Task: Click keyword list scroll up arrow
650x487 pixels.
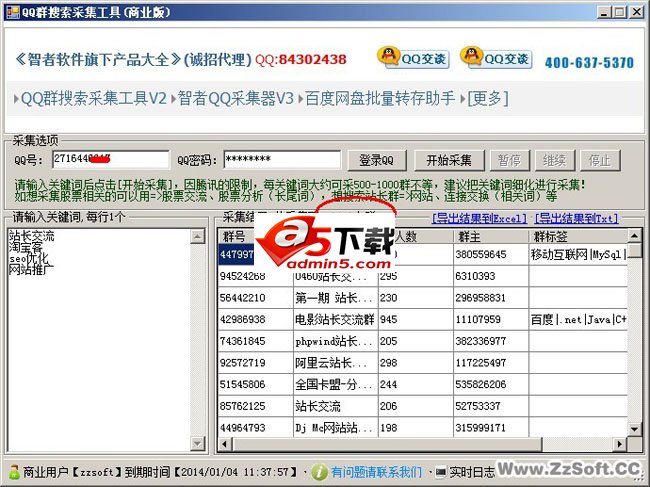Action: pyautogui.click(x=197, y=236)
